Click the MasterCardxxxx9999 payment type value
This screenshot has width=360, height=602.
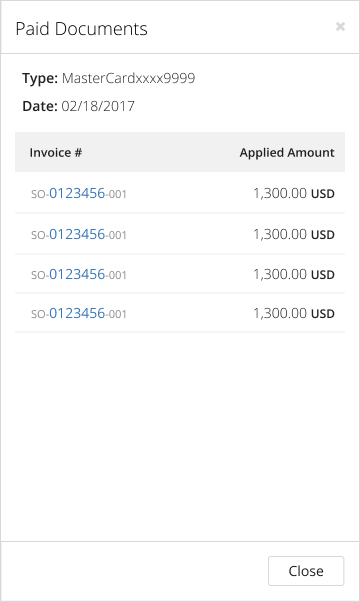pos(129,78)
